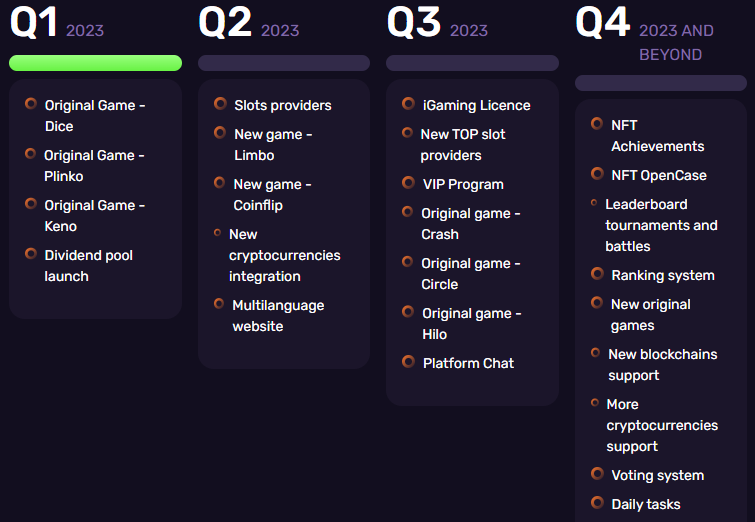The image size is (755, 522).
Task: Click the Q4 2023 and beyond progress bar
Action: [661, 83]
